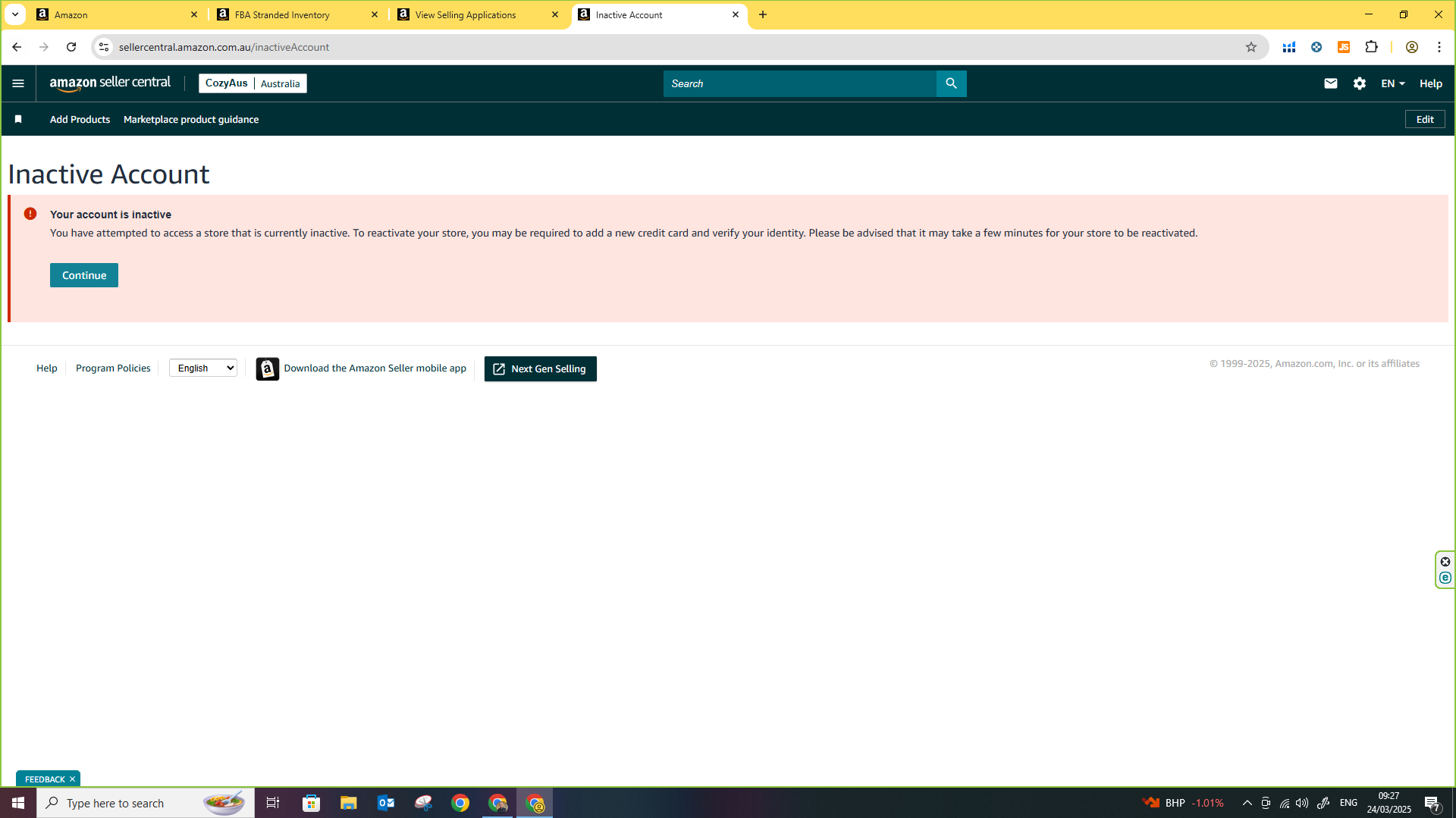
Task: Open the Chrome profile icon
Action: click(1411, 47)
